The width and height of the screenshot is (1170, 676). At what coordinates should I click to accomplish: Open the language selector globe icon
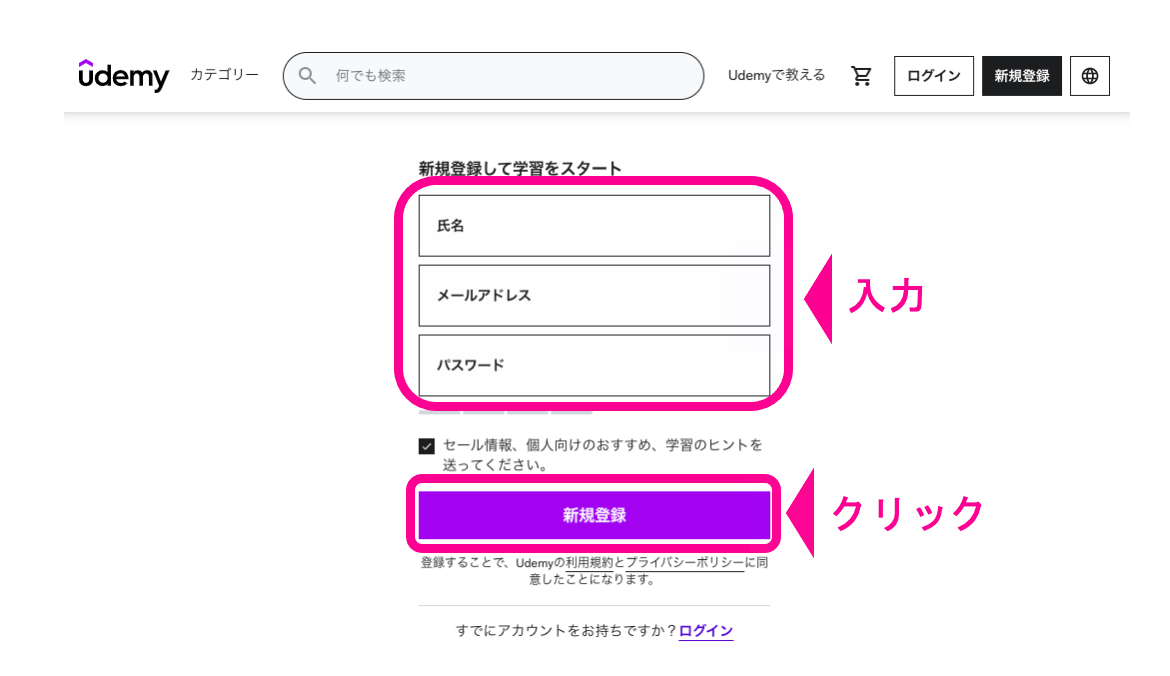[x=1089, y=75]
